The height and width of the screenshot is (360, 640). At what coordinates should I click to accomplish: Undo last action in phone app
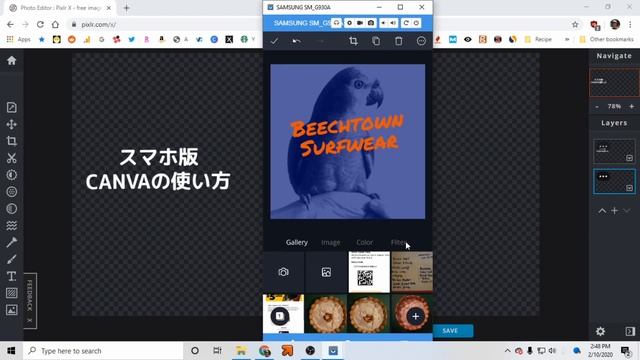(x=297, y=41)
